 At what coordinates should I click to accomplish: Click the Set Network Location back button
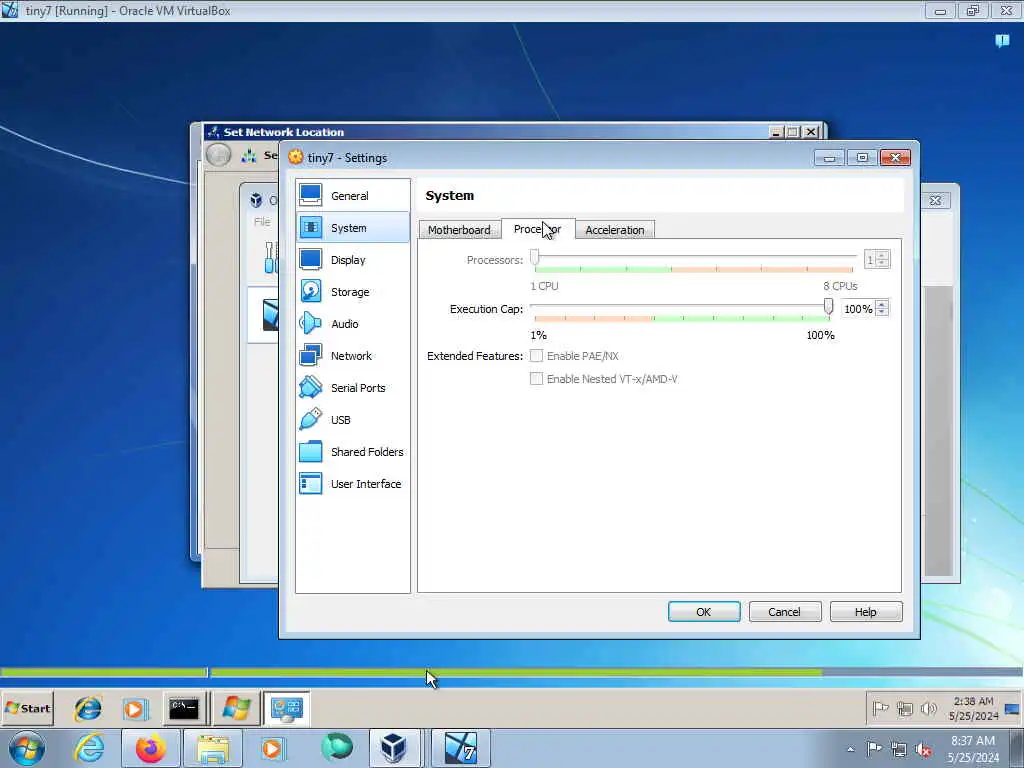219,155
